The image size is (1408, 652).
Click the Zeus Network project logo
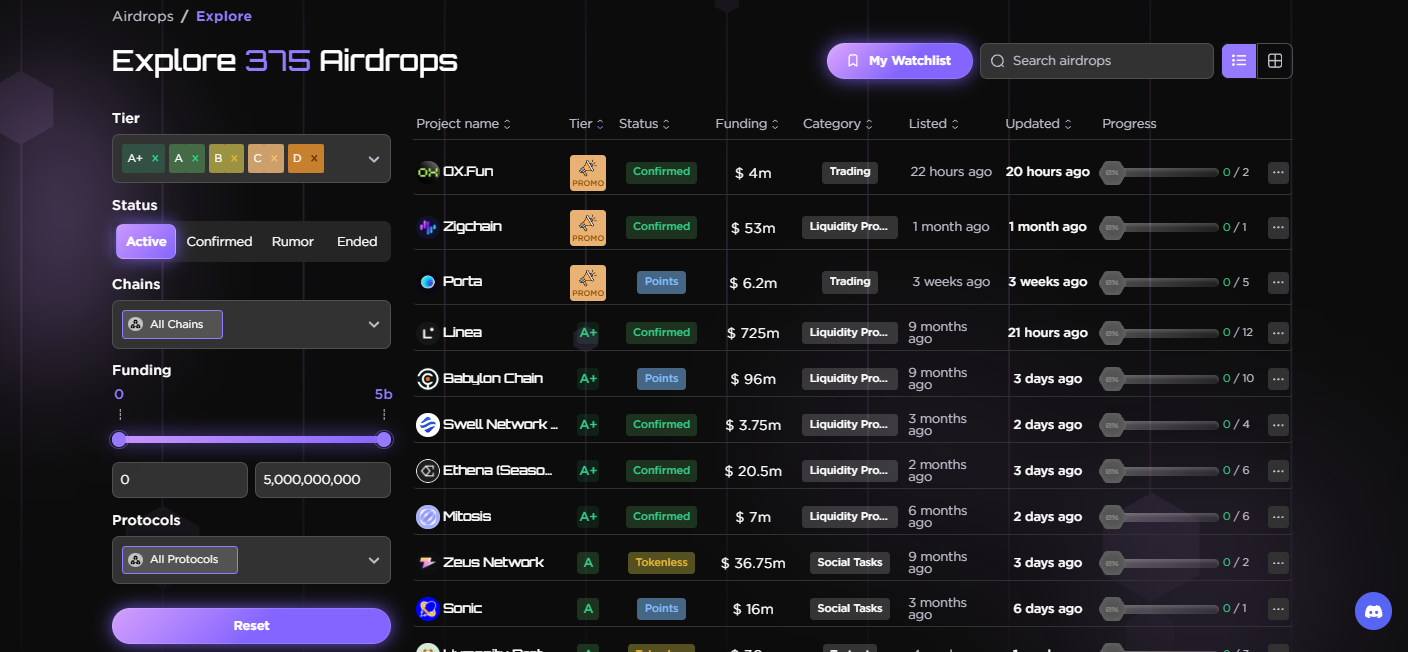pyautogui.click(x=428, y=562)
